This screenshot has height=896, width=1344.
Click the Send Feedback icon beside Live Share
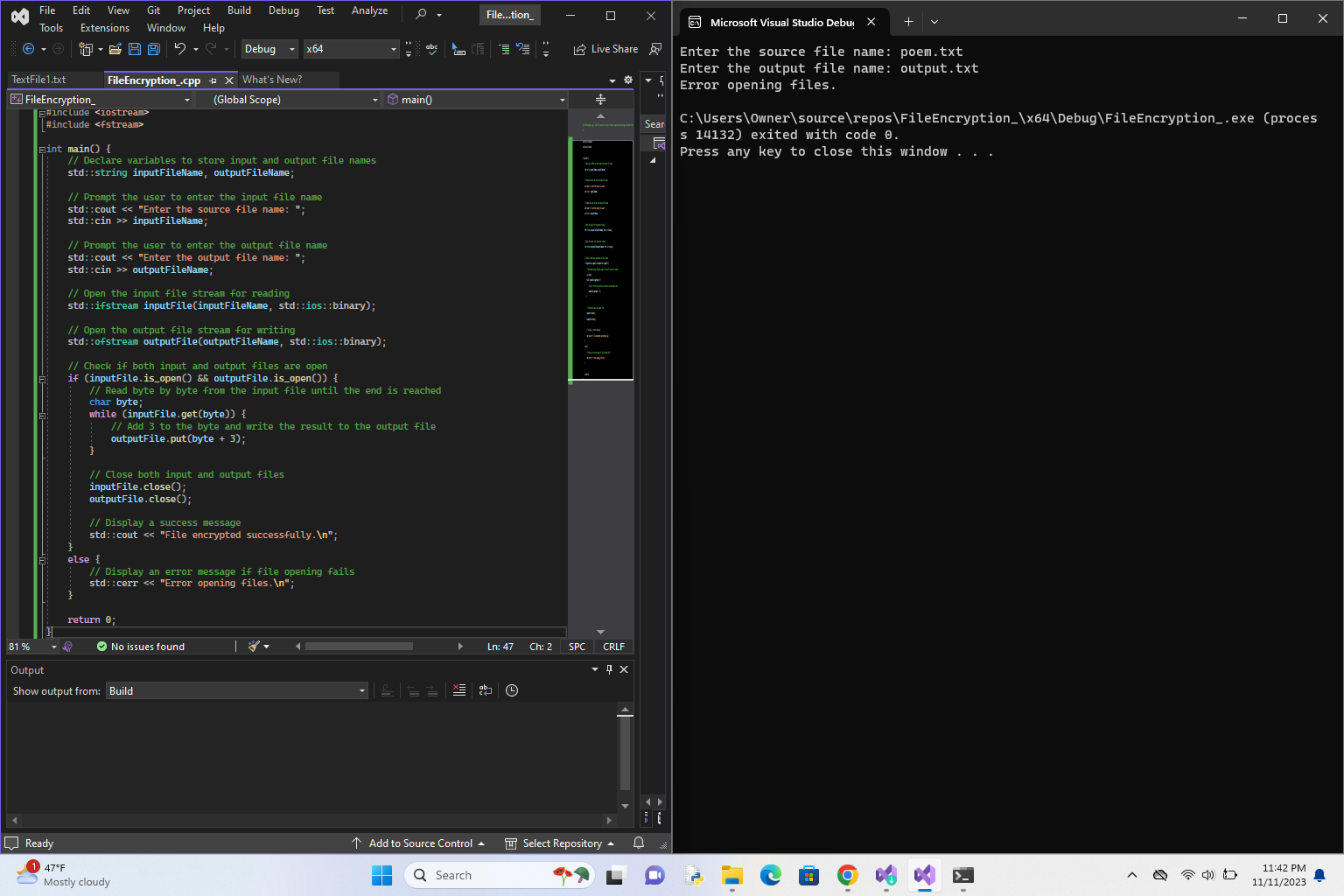click(x=655, y=49)
